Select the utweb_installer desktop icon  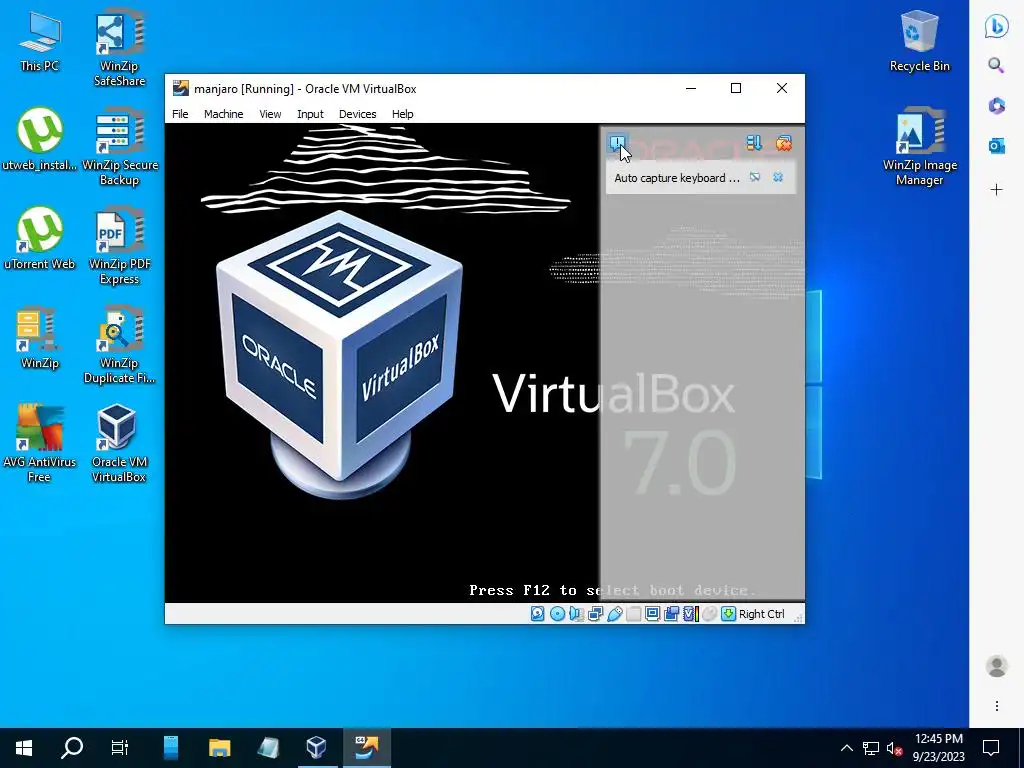point(39,139)
